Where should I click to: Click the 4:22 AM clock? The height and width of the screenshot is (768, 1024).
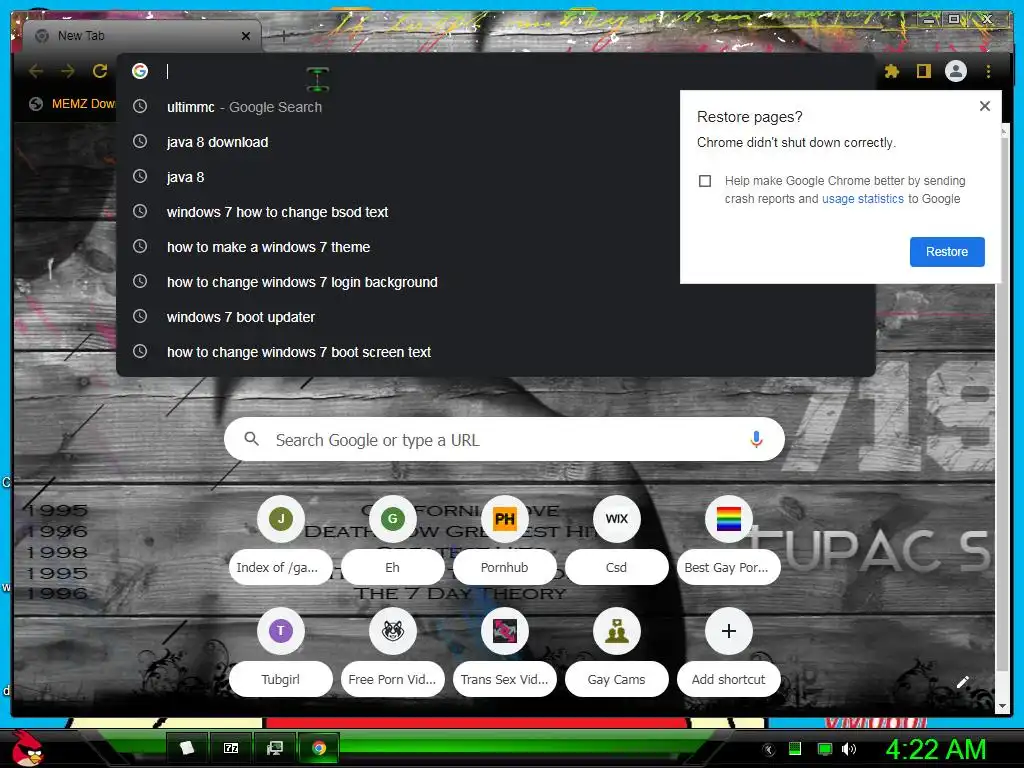coord(936,749)
